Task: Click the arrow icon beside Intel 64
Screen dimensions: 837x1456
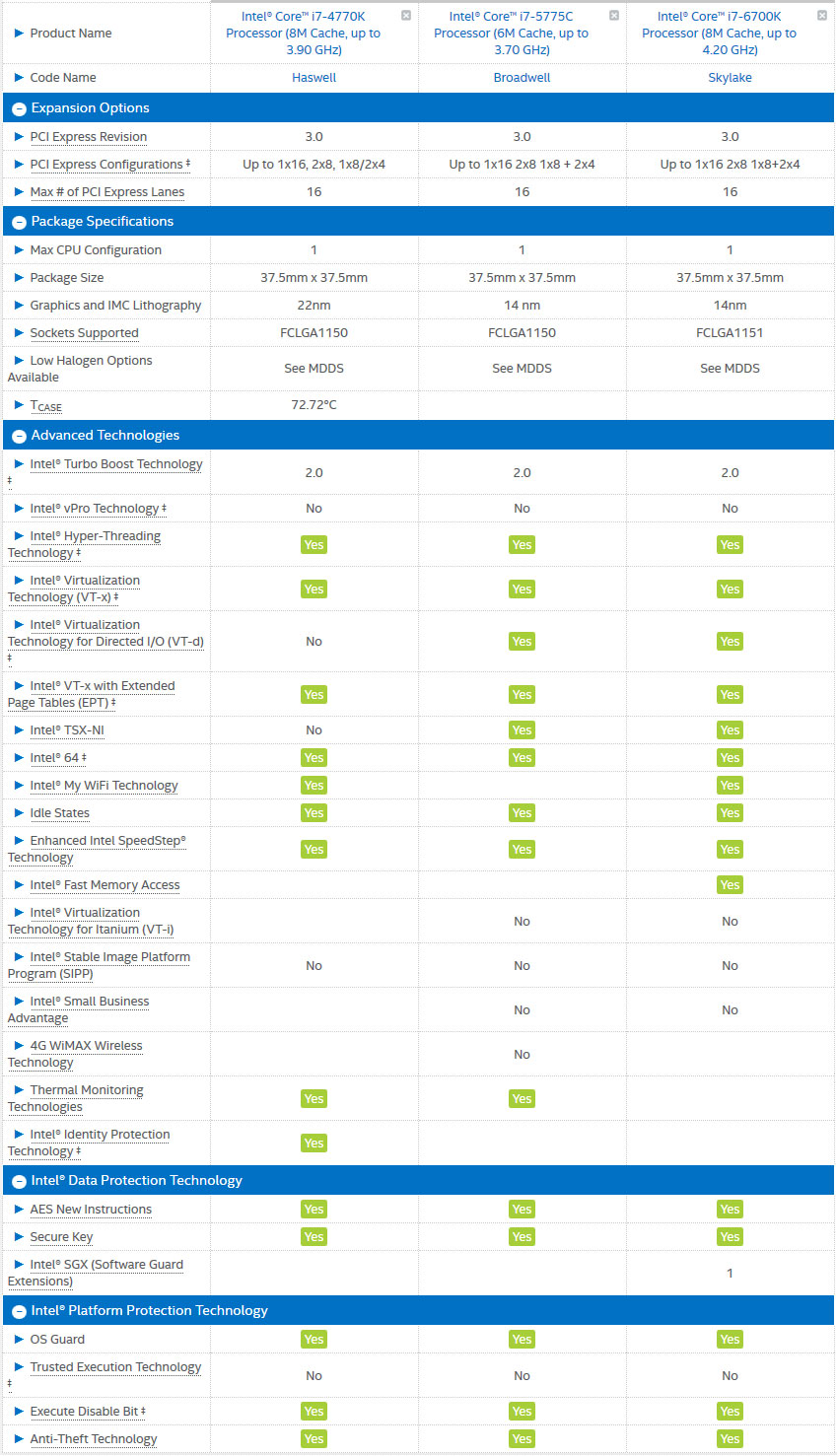Action: click(19, 758)
